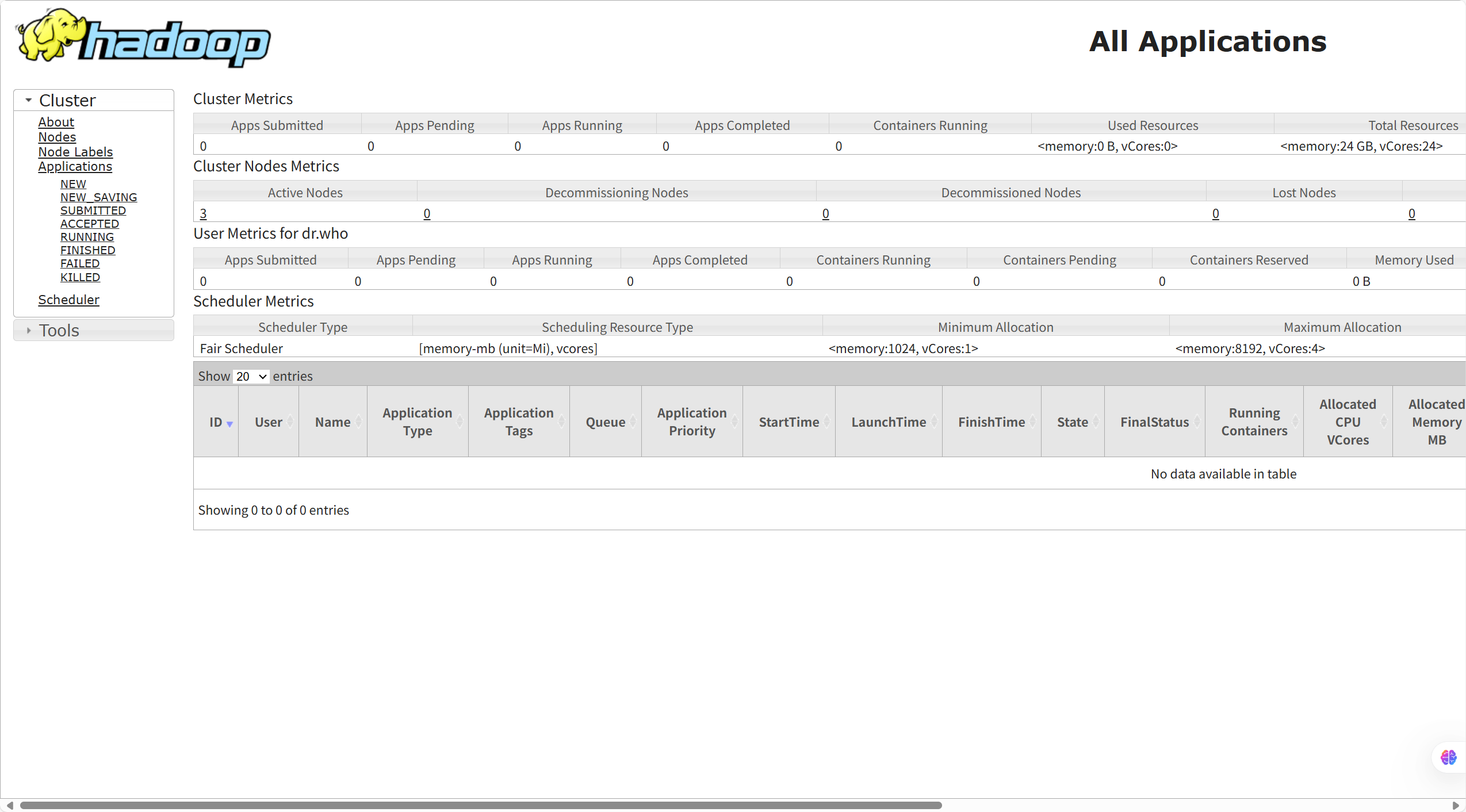Click the horizontal scrollbar thumb
The height and width of the screenshot is (812, 1466).
[481, 805]
